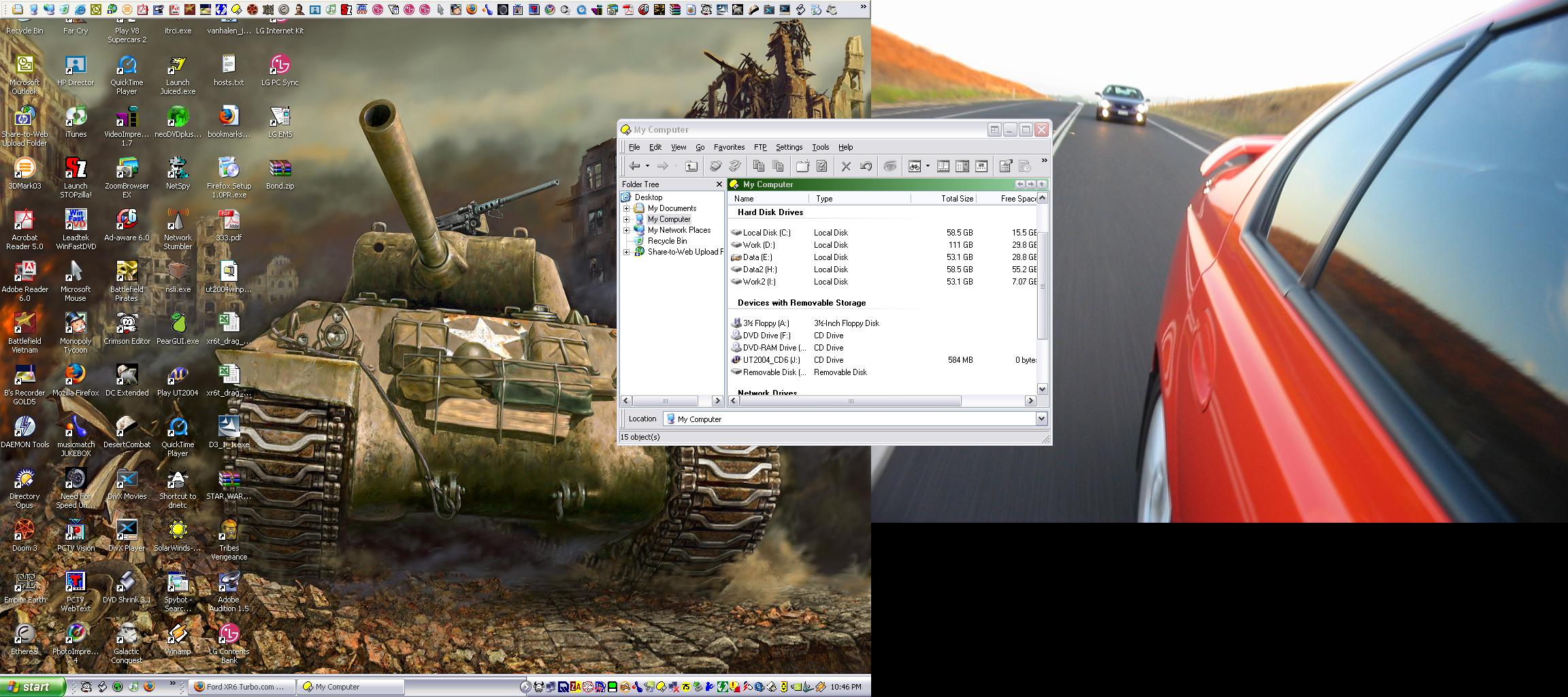Open the File menu
Image resolution: width=1568 pixels, height=697 pixels.
click(x=634, y=147)
